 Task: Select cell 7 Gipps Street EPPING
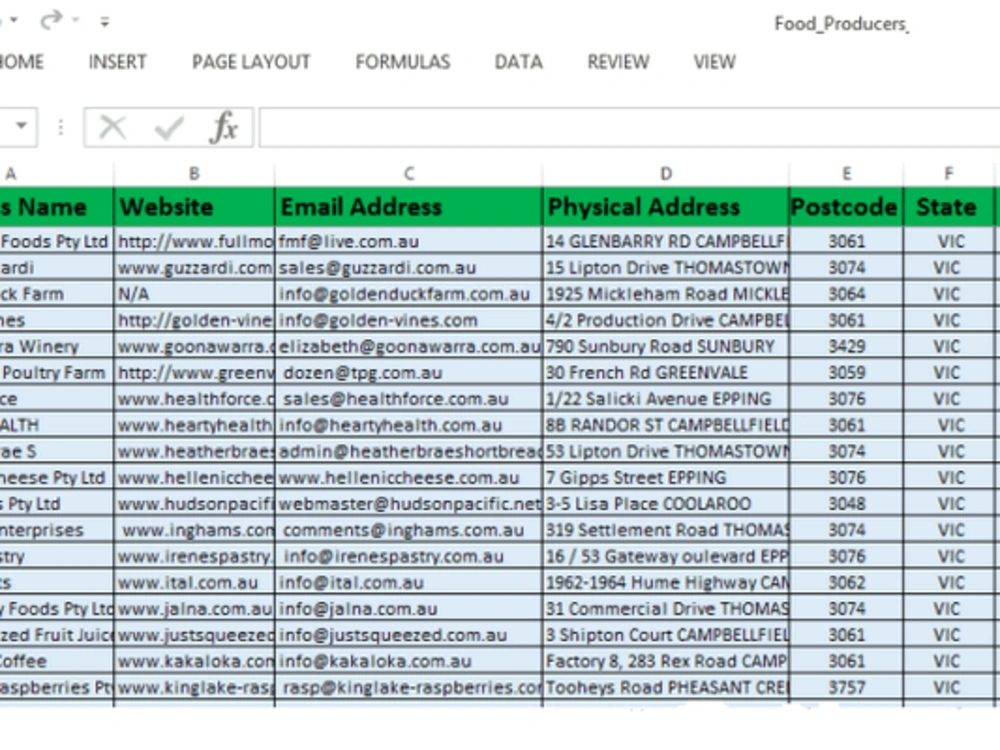point(666,478)
